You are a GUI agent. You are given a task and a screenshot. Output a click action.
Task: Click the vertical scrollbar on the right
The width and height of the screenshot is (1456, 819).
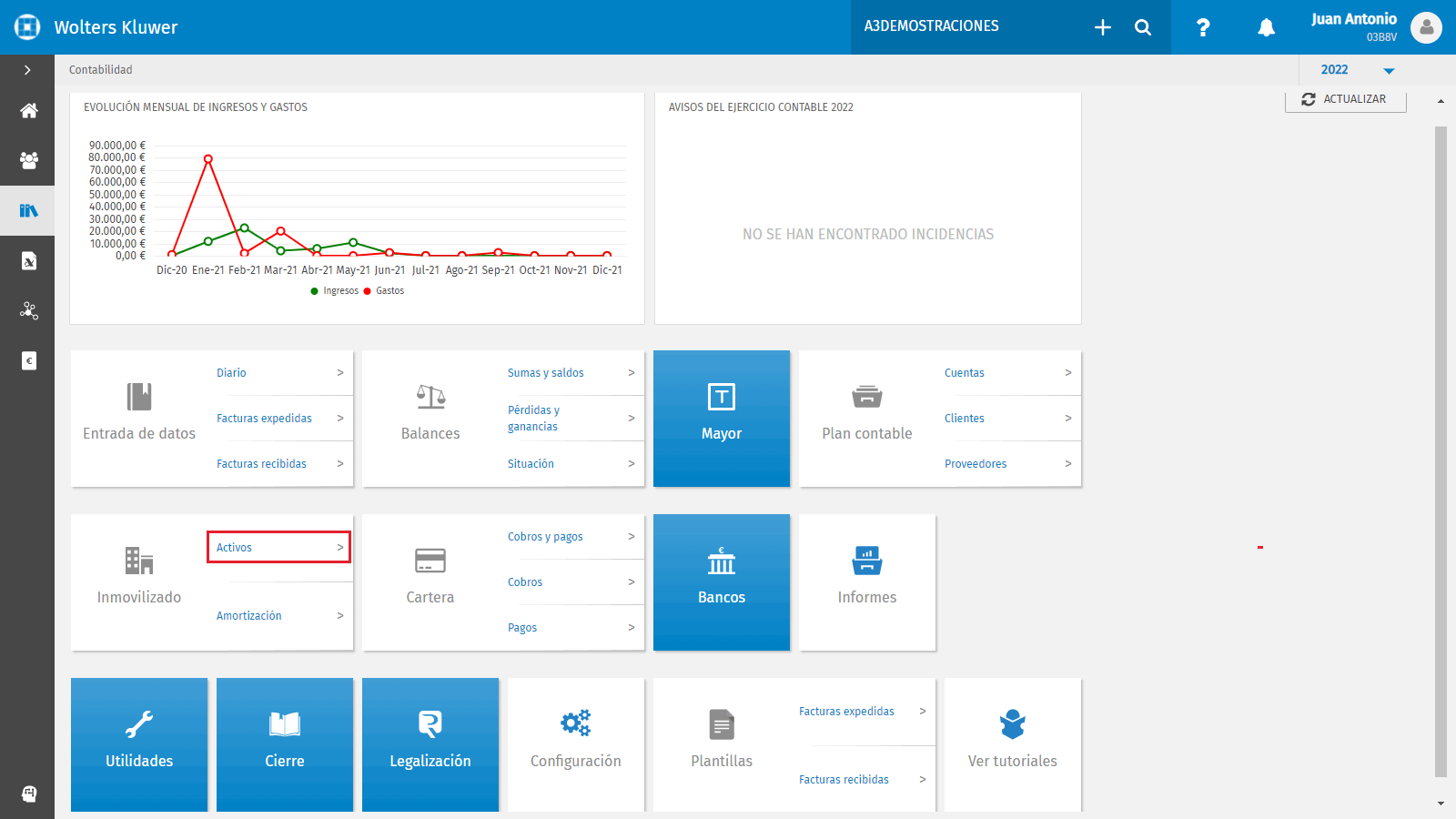pos(1441,451)
